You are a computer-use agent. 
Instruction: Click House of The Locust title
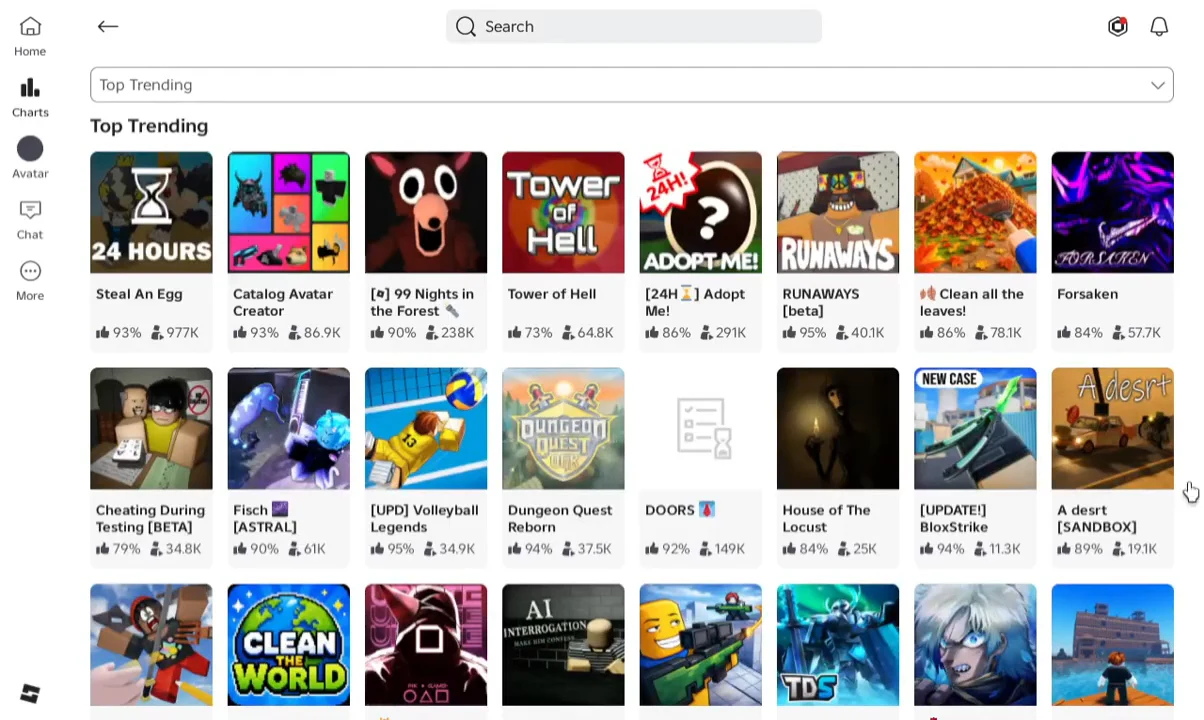pos(826,518)
